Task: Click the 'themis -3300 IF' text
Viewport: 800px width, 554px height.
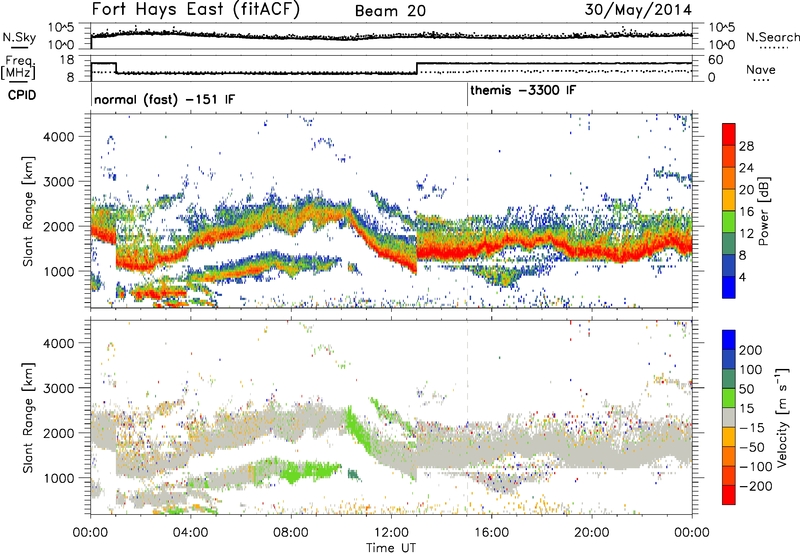Action: (523, 91)
